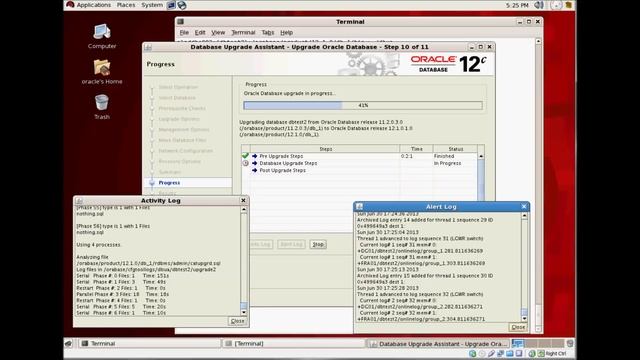The height and width of the screenshot is (360, 640).
Task: Switch to [Terminal] taskbar entry
Action: tap(293, 344)
